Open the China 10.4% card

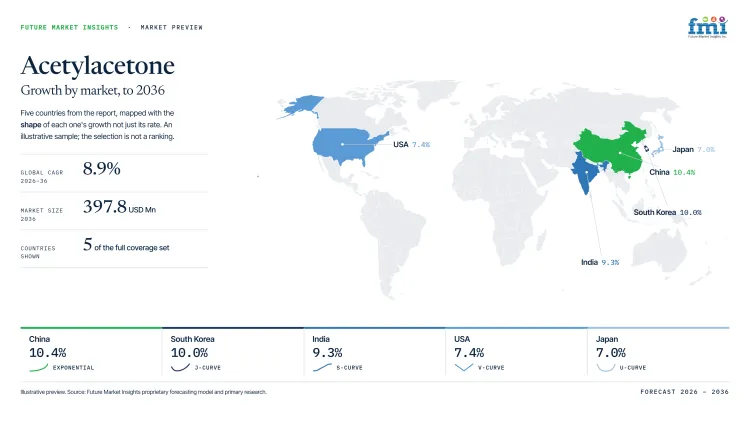(x=91, y=352)
